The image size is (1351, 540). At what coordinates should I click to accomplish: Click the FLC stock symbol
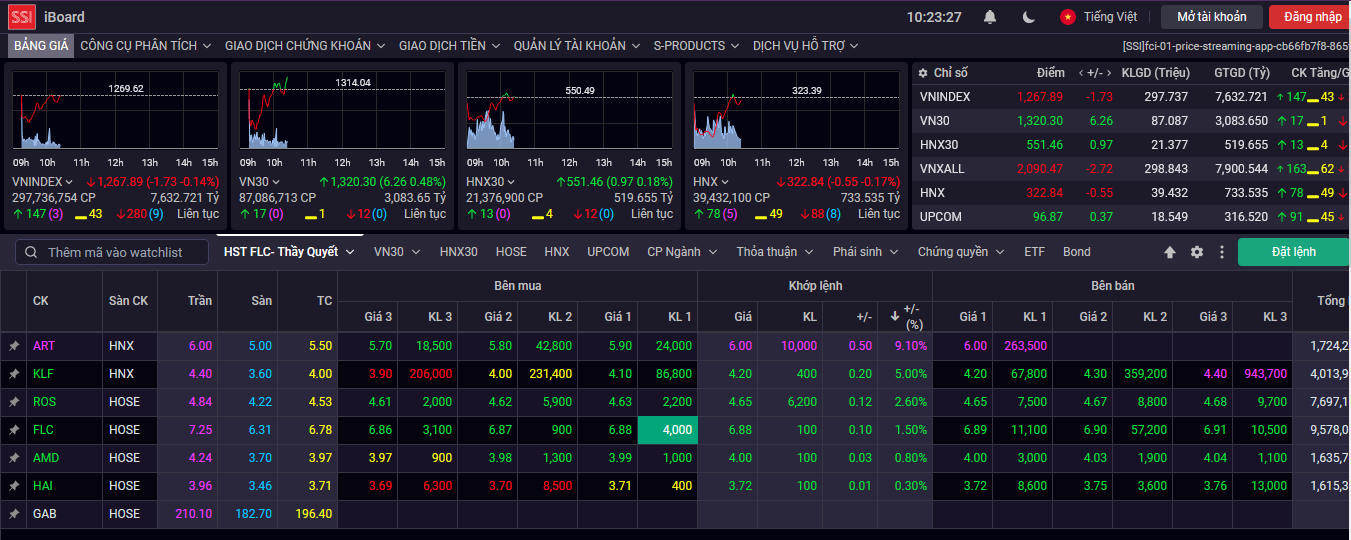pos(43,430)
